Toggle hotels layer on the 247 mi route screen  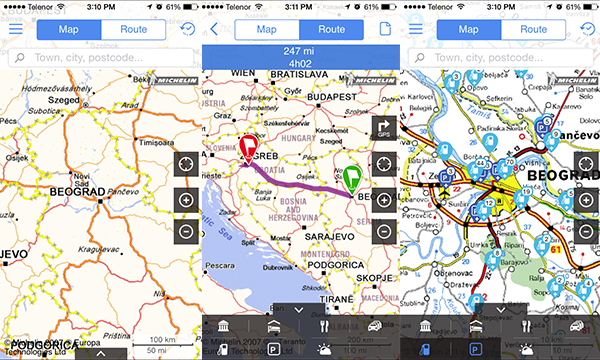tap(274, 326)
